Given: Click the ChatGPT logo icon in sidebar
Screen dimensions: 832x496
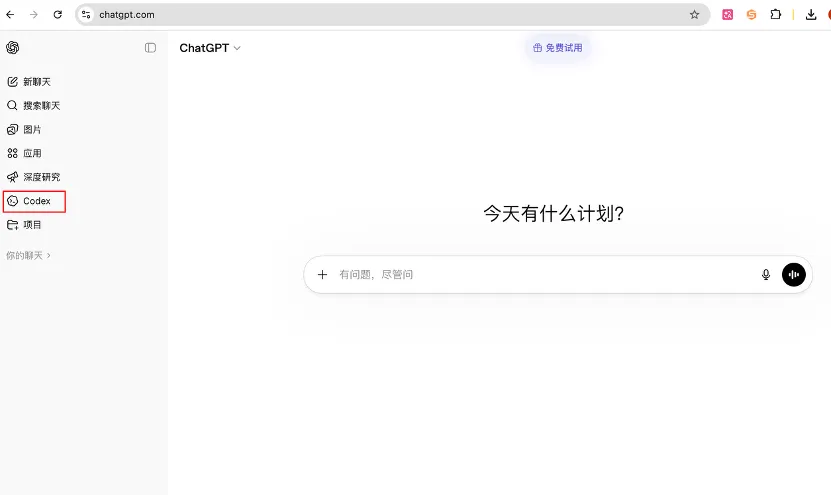Looking at the screenshot, I should click(13, 48).
